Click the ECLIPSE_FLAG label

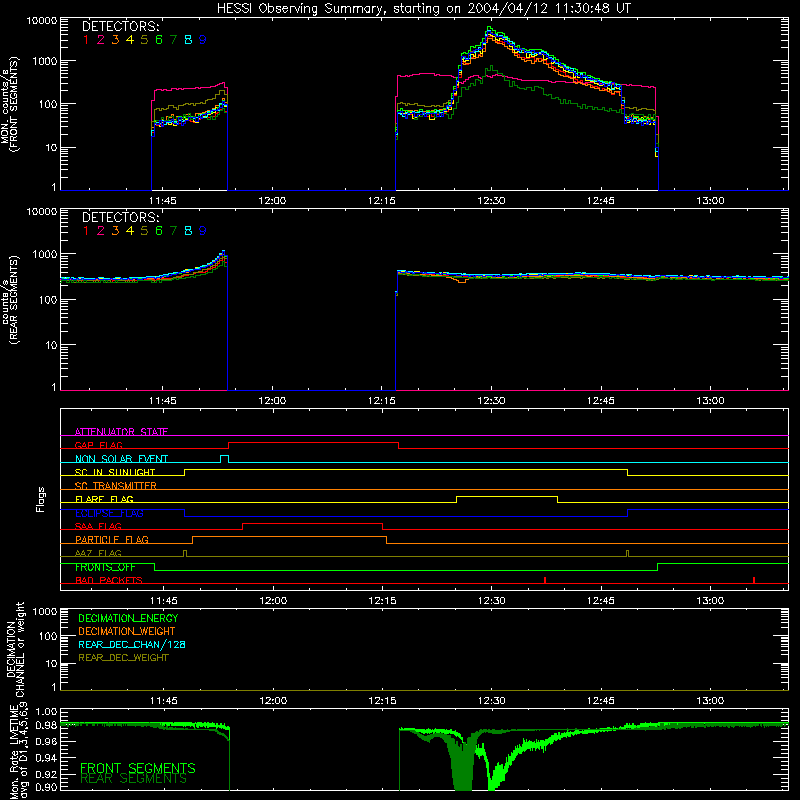[x=109, y=513]
